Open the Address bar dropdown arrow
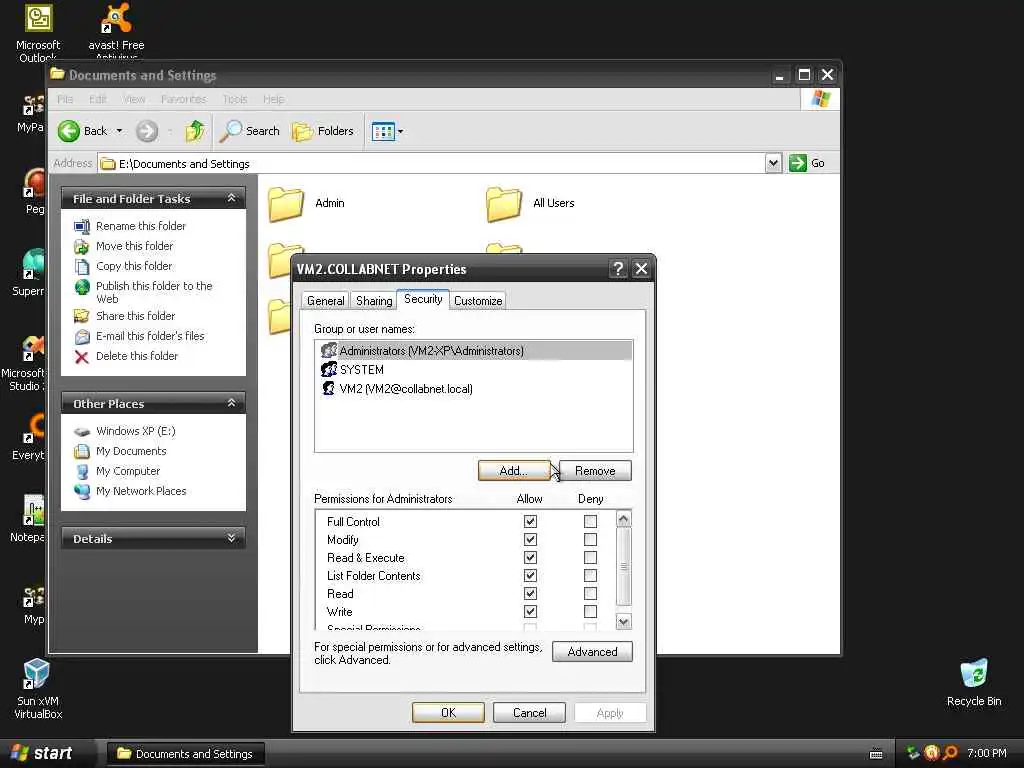1024x768 pixels. pyautogui.click(x=773, y=163)
